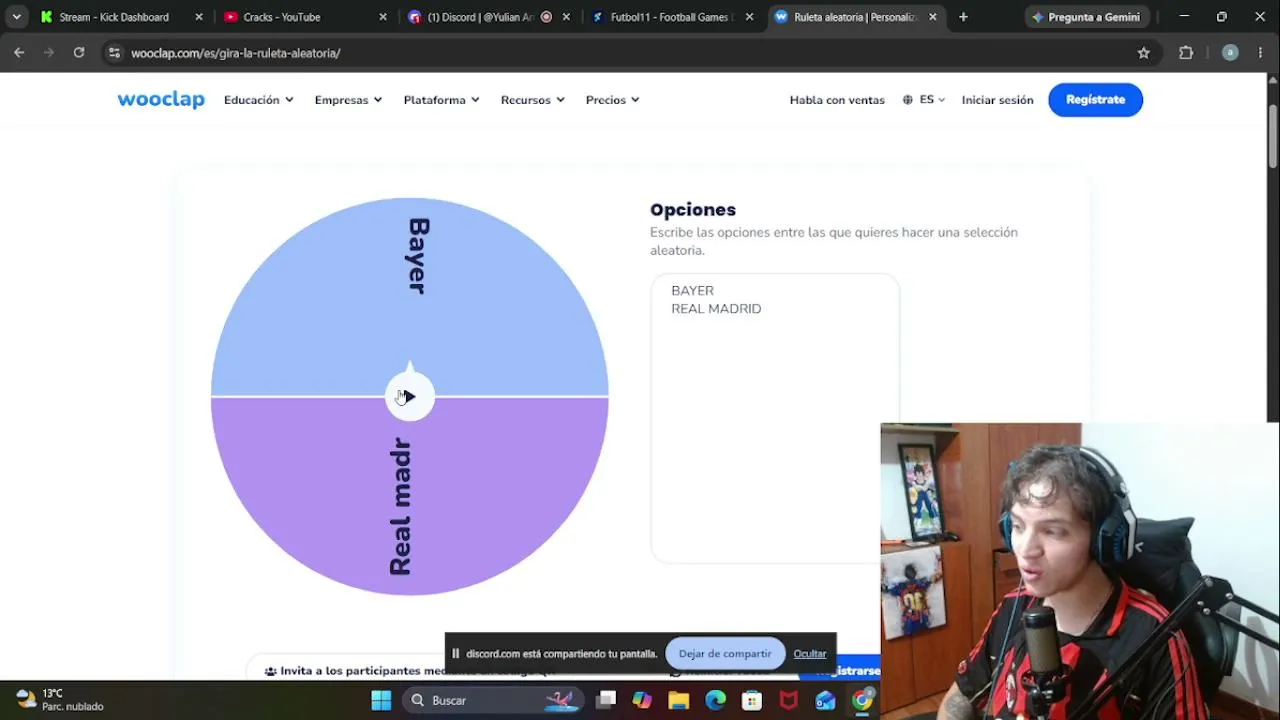This screenshot has width=1280, height=720.
Task: Click Iniciar sesión
Action: click(997, 100)
